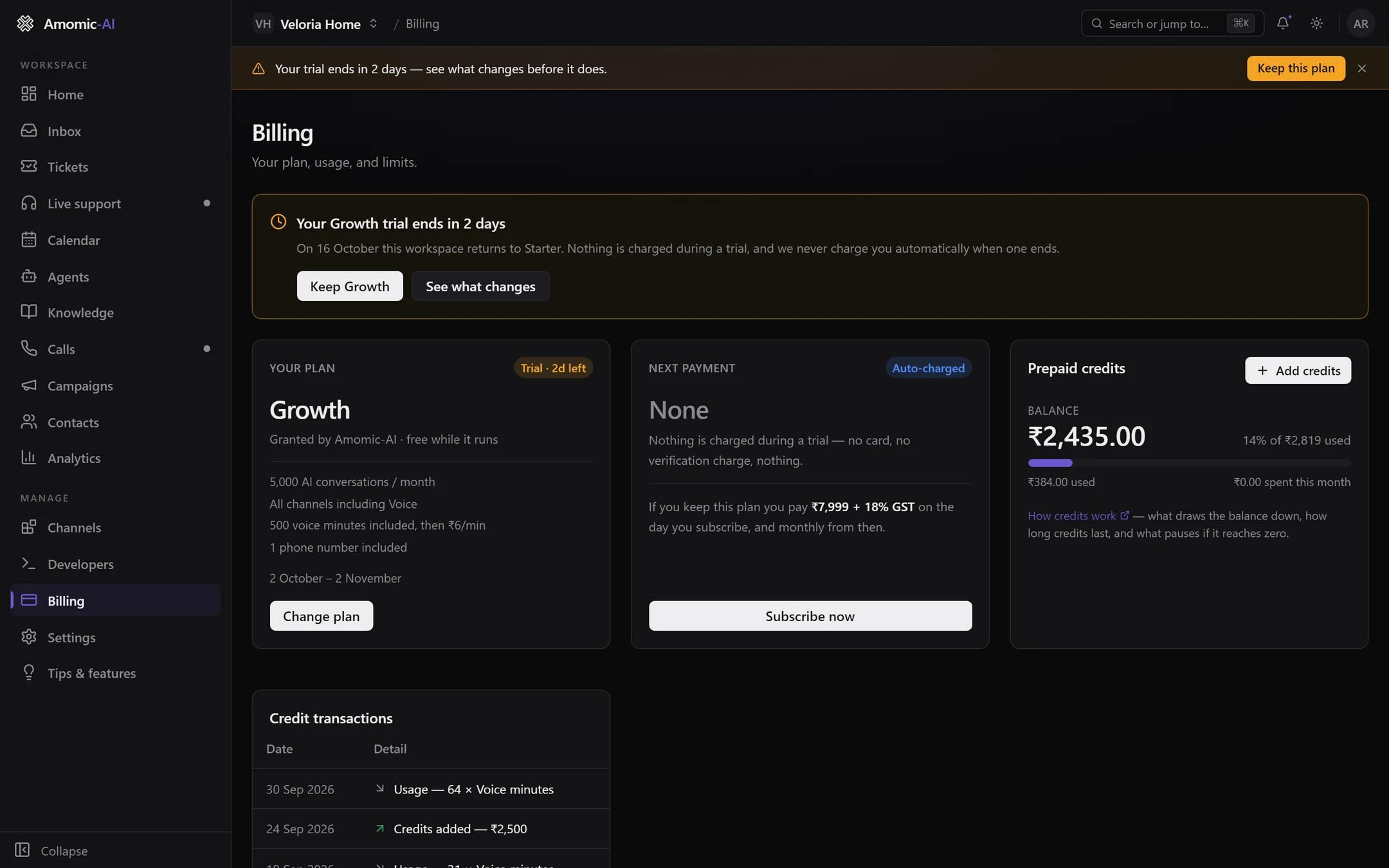
Task: Focus the Search or jump to field
Action: click(x=1172, y=23)
